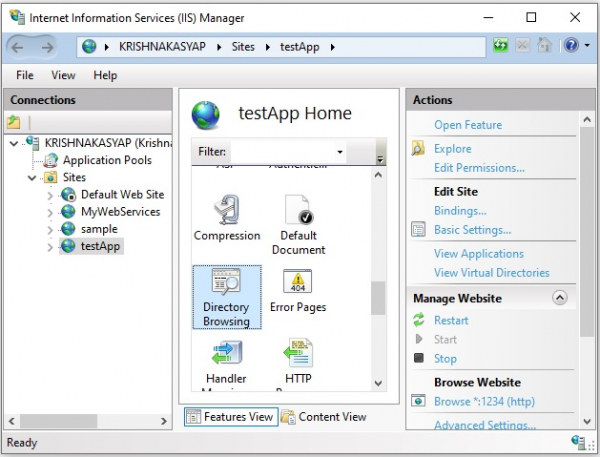
Task: Click the features list scroll up arrow
Action: pyautogui.click(x=378, y=175)
